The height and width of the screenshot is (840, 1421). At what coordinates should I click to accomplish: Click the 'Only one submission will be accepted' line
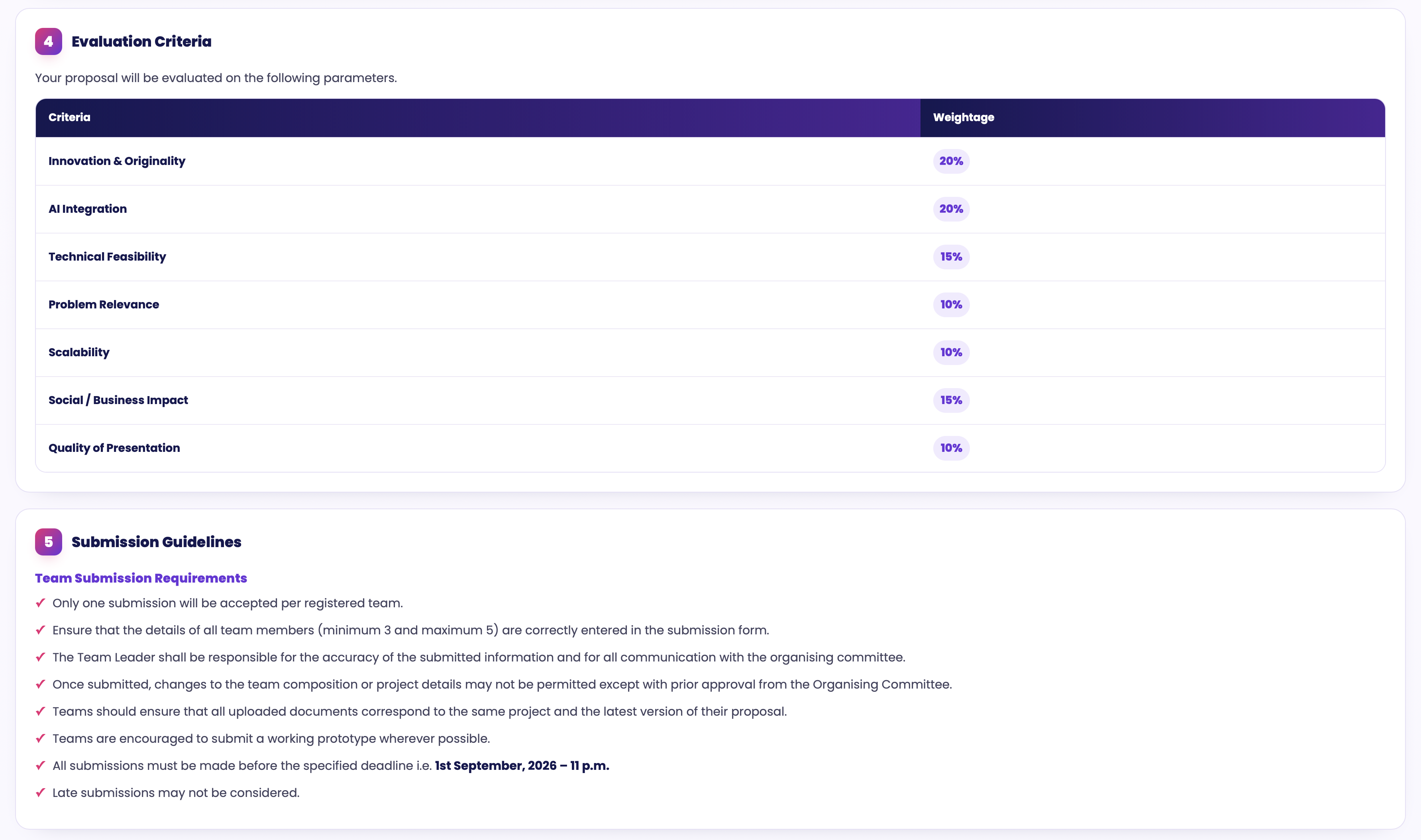pos(228,603)
